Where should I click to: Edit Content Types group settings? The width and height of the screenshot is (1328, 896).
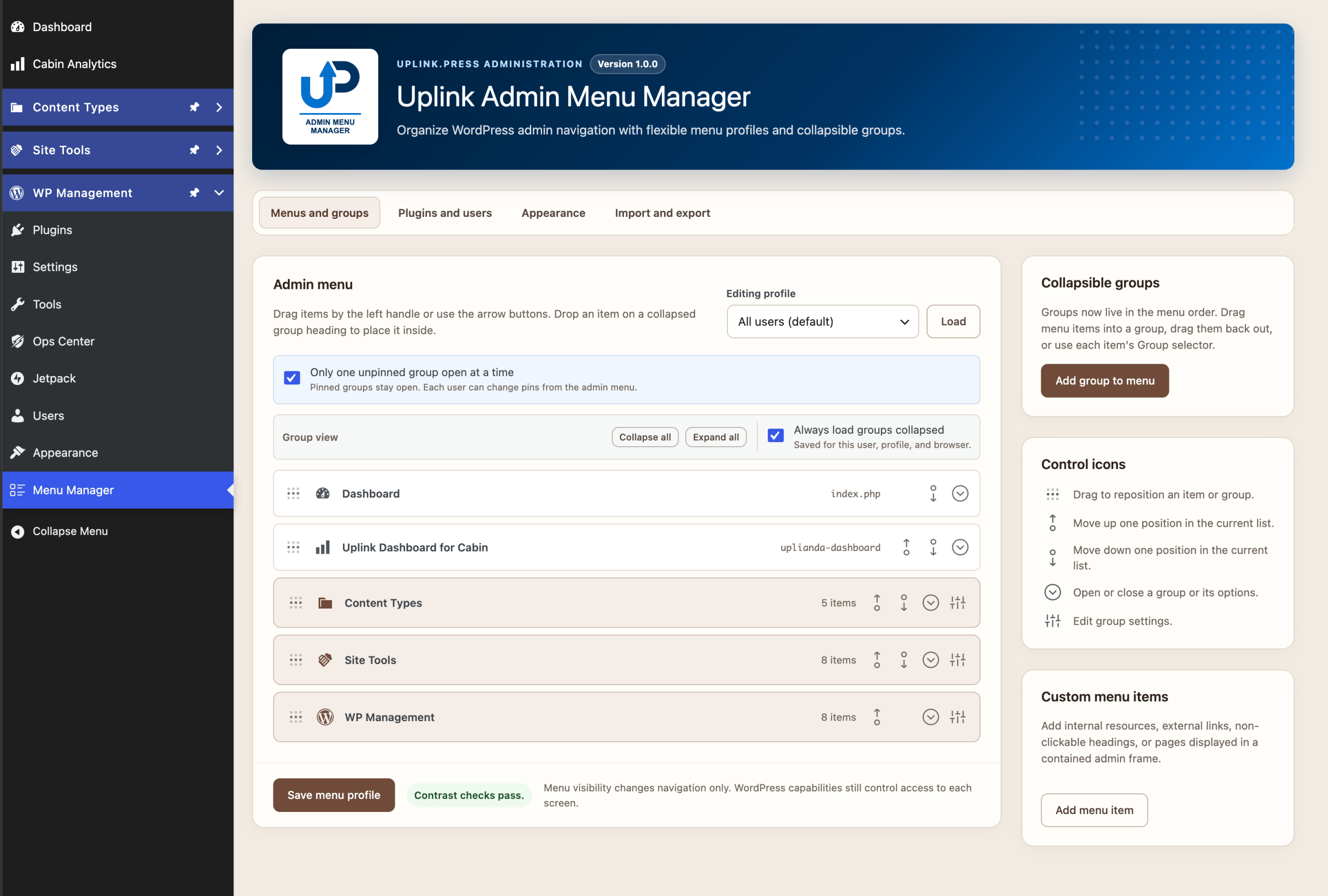[x=958, y=603]
